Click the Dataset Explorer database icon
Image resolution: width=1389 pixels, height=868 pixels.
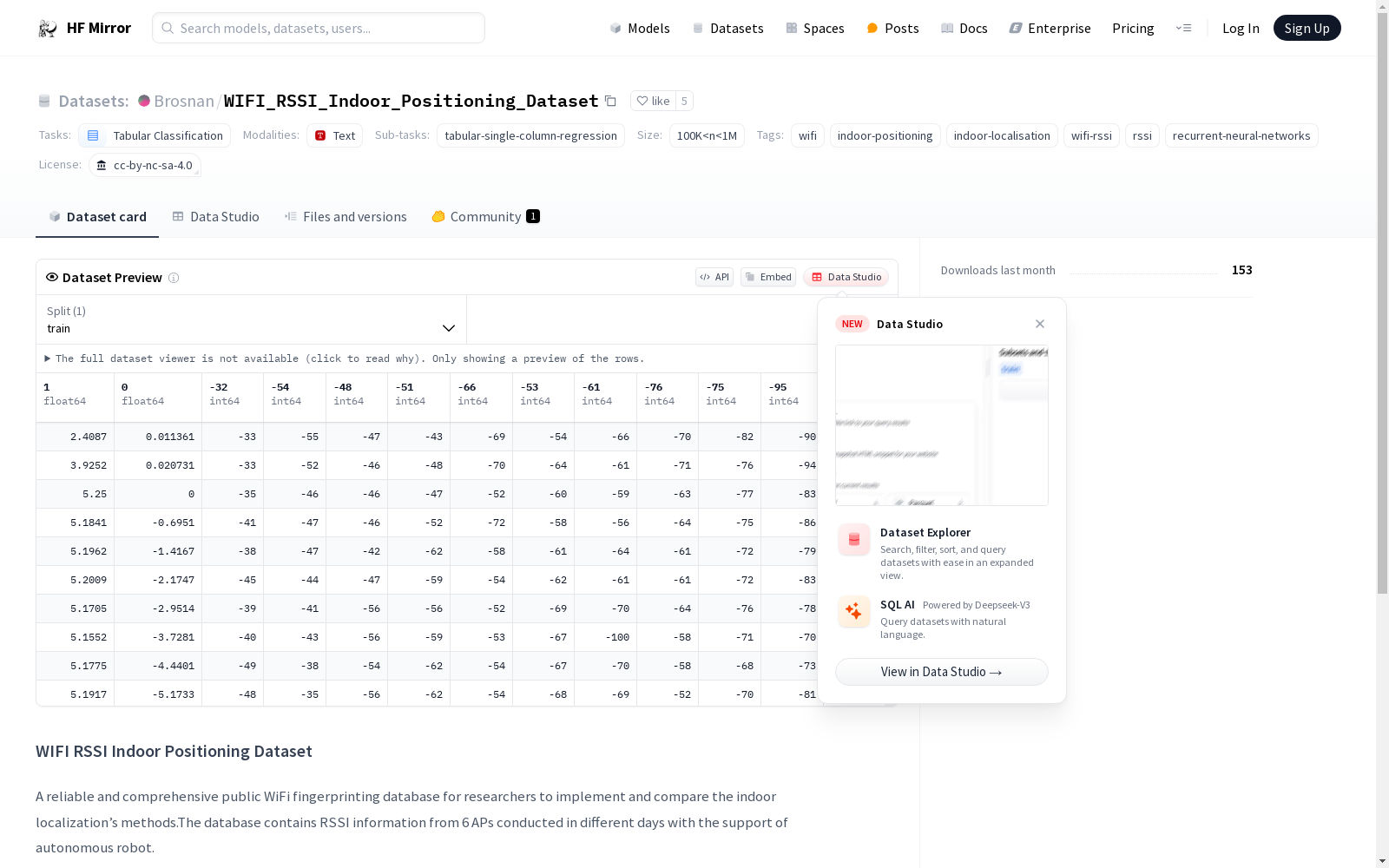[x=853, y=539]
